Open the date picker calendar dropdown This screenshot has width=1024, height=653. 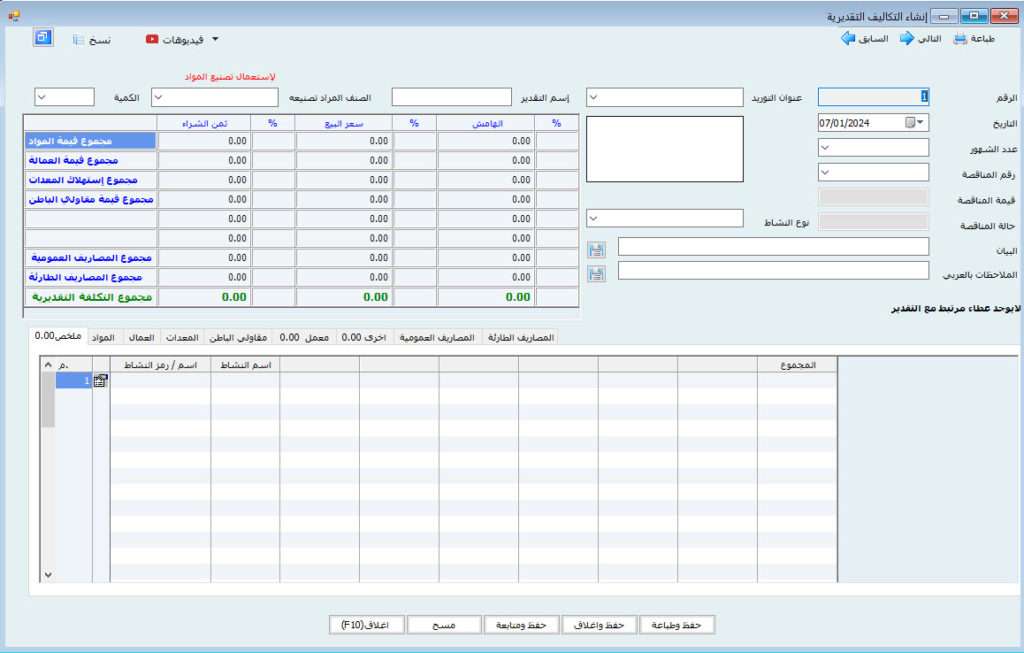click(920, 123)
